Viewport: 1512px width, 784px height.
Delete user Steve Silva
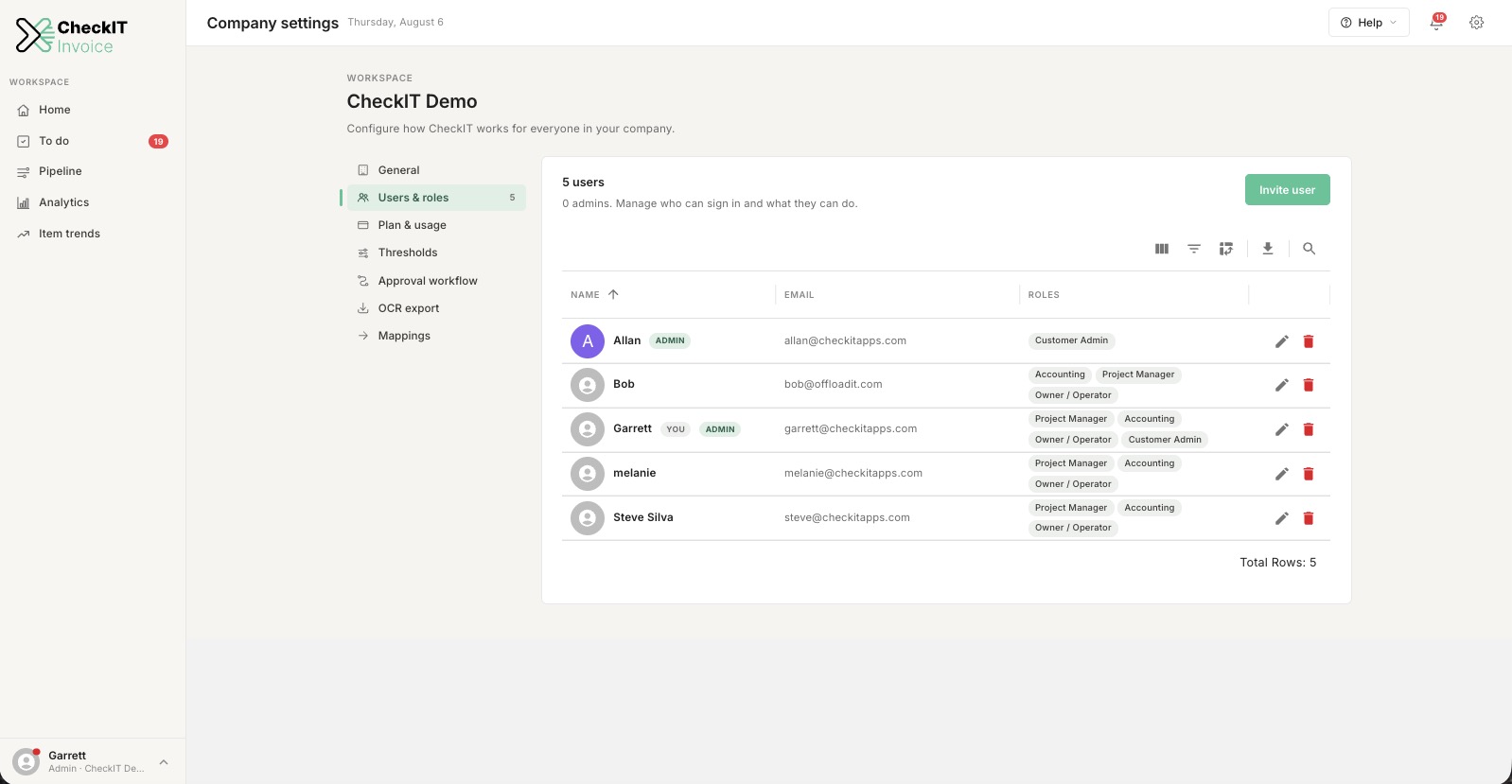pos(1309,518)
